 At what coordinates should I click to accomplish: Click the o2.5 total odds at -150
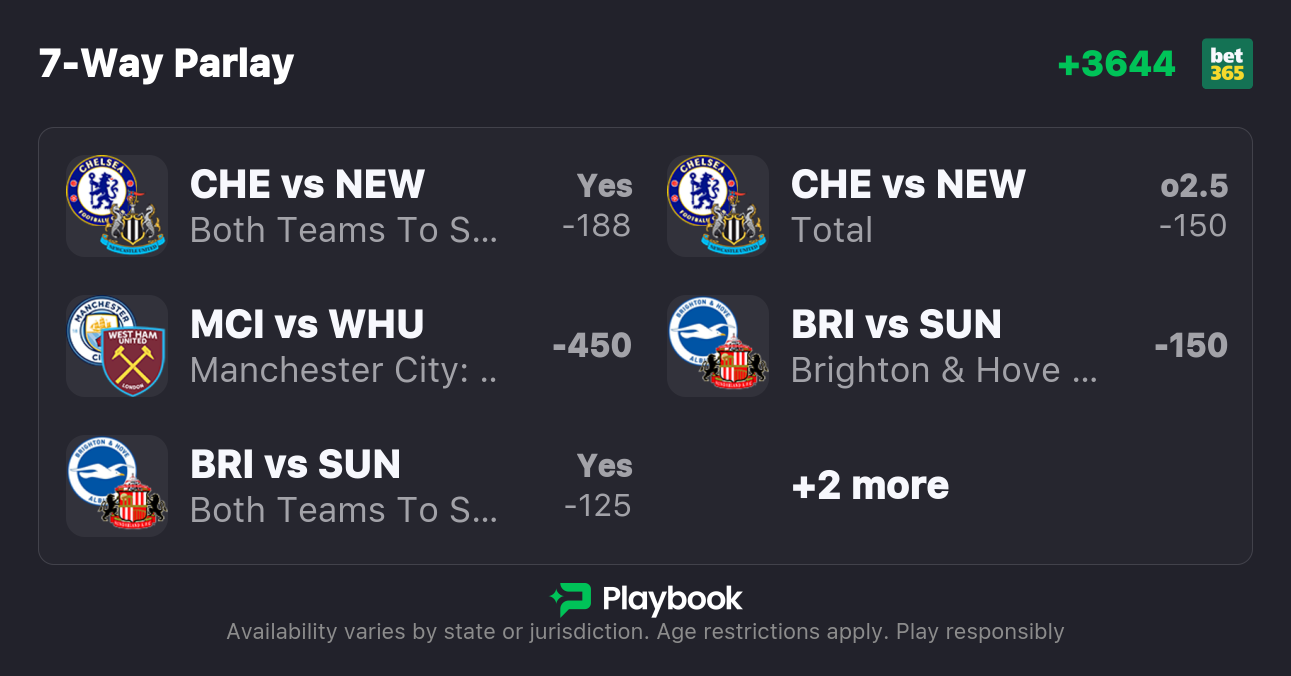1193,206
